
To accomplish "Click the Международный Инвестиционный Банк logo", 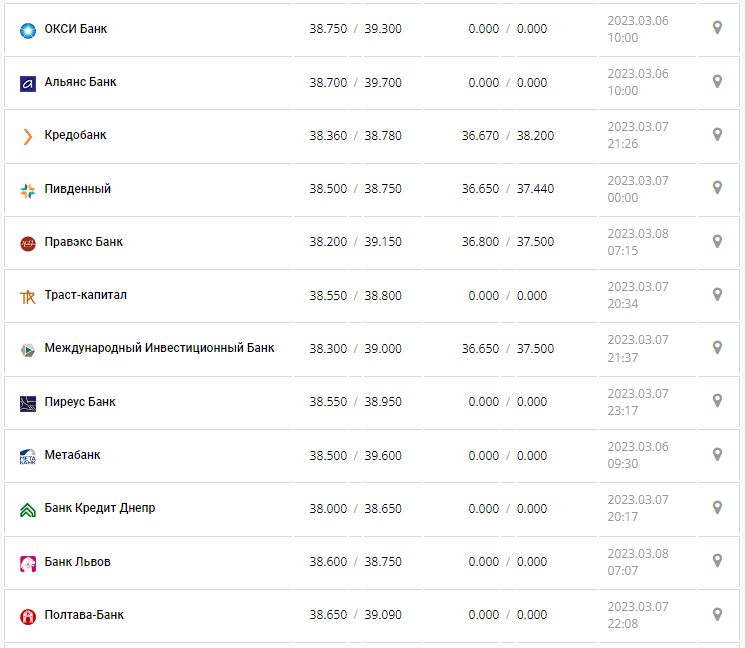I will [28, 349].
